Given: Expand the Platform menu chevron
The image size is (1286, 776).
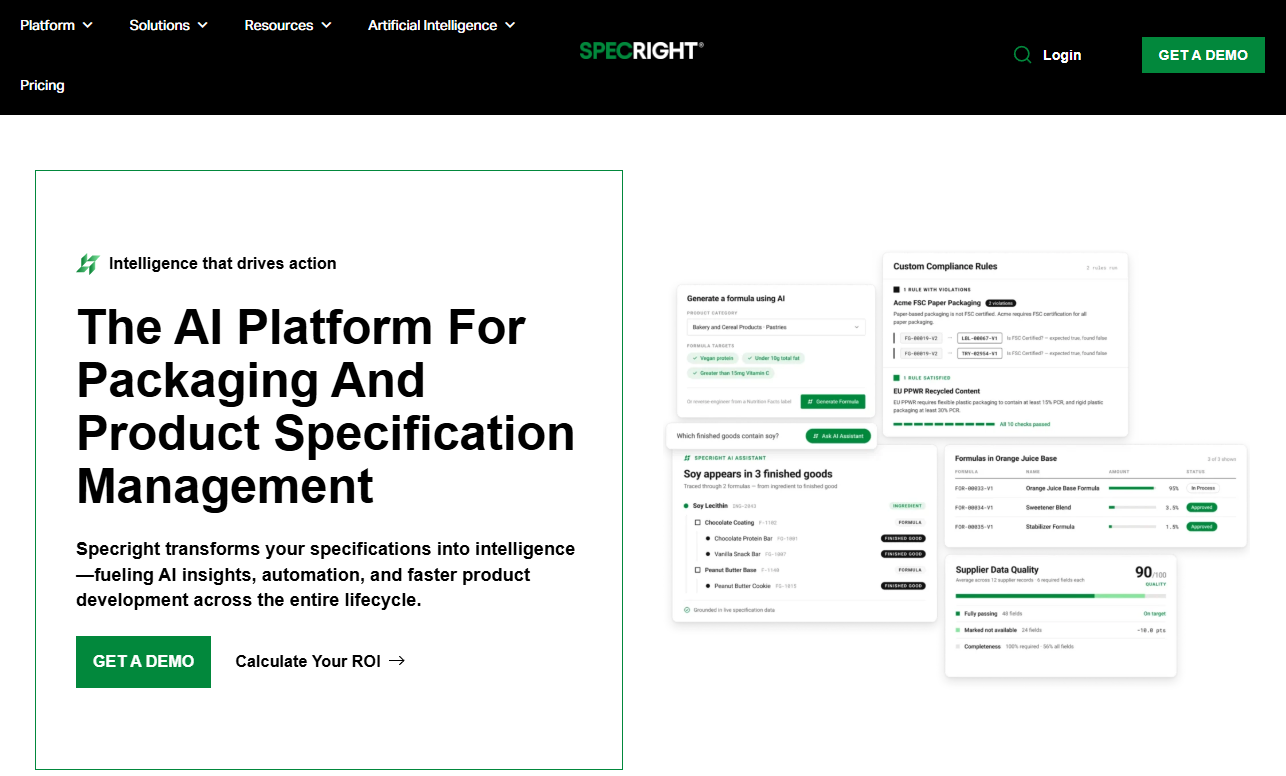Looking at the screenshot, I should [87, 25].
